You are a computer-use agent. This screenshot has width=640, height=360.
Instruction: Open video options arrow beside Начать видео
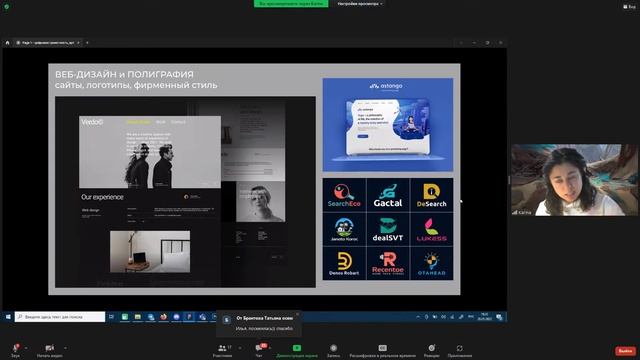pyautogui.click(x=65, y=348)
